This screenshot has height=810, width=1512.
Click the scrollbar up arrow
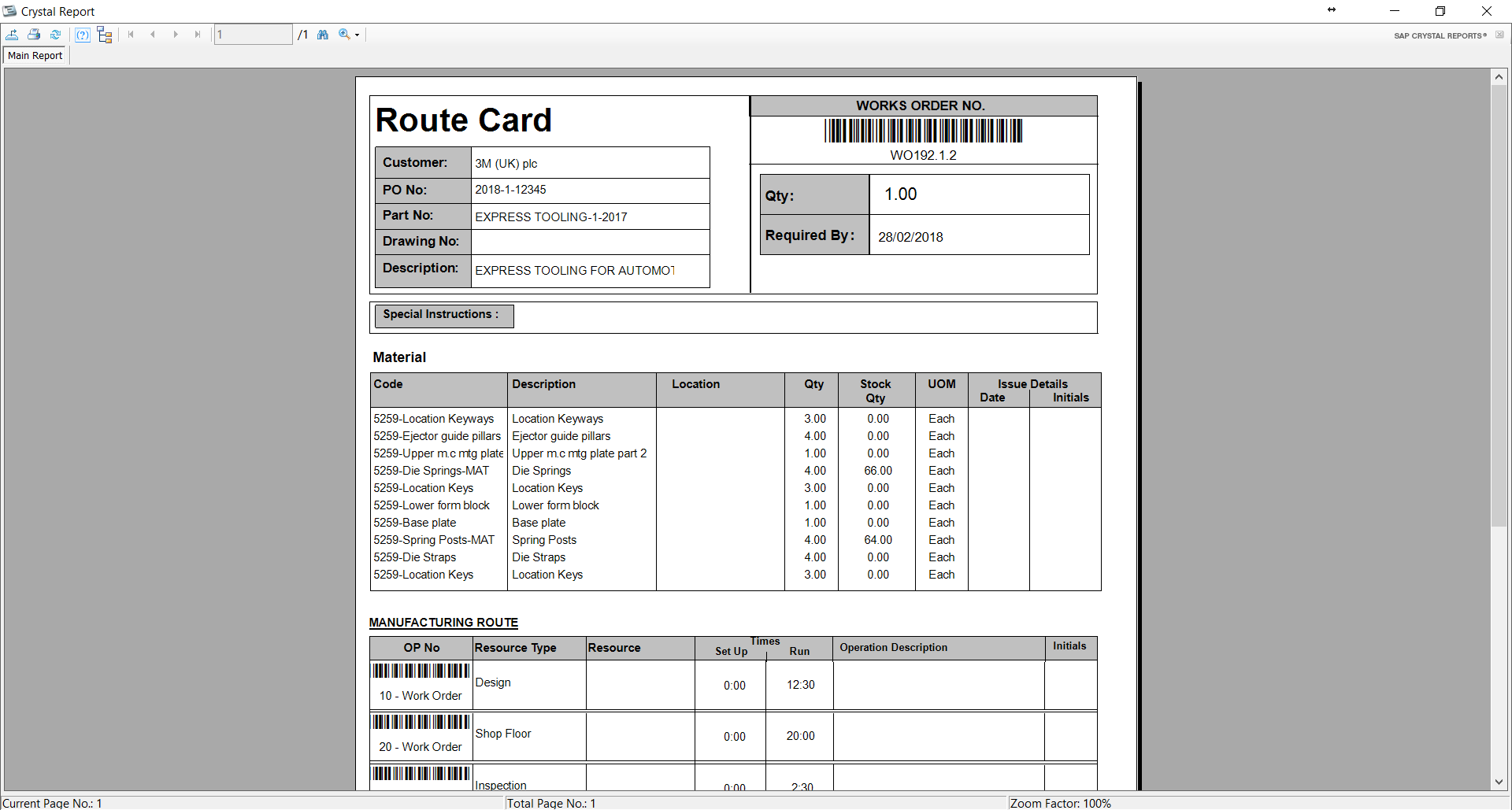point(1499,77)
